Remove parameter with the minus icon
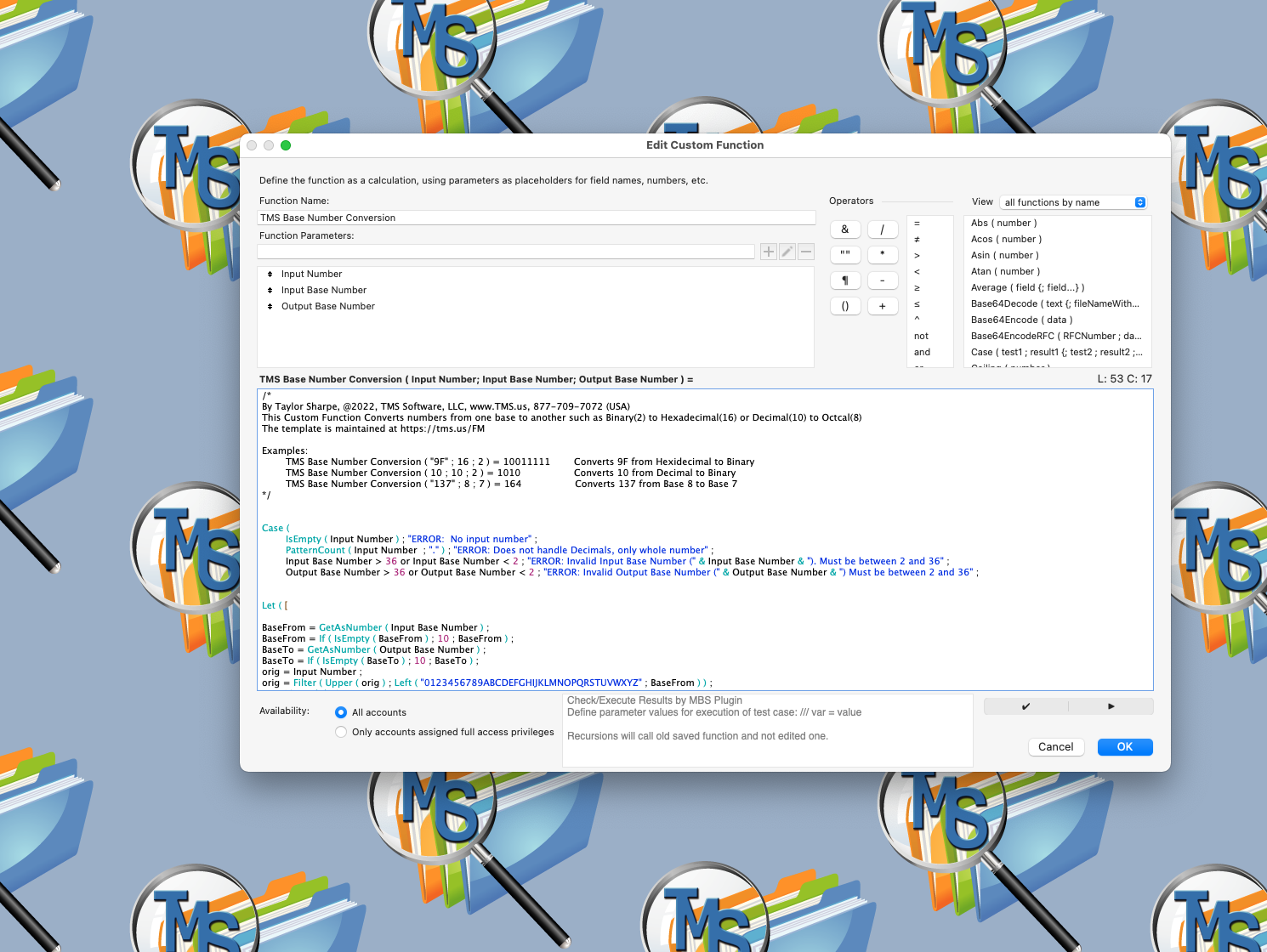This screenshot has height=952, width=1267. [x=806, y=252]
